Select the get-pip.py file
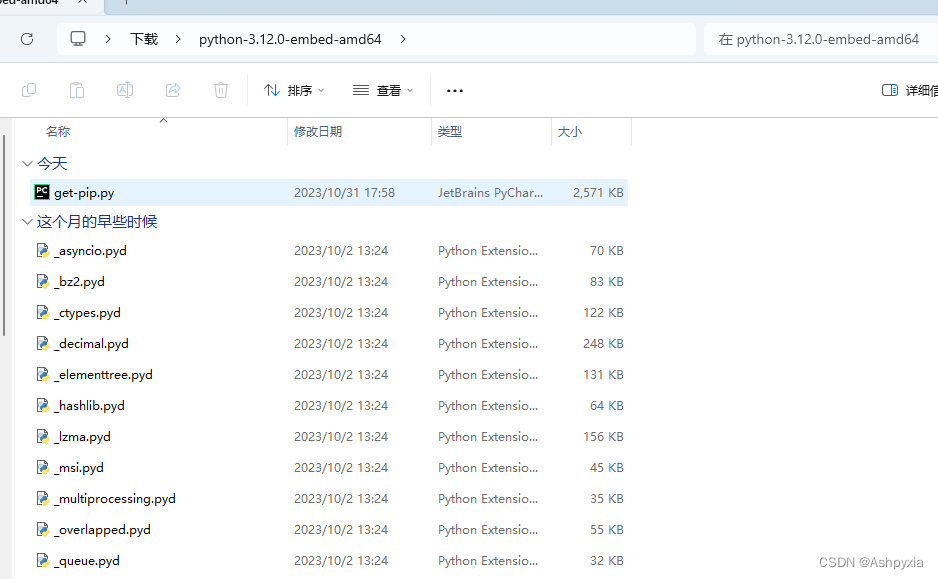This screenshot has height=579, width=938. click(x=328, y=193)
